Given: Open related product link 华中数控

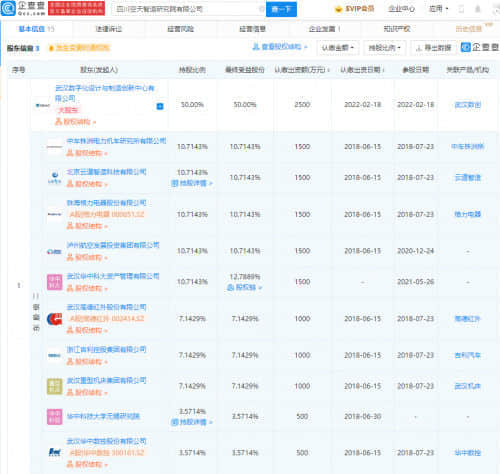Looking at the screenshot, I should pyautogui.click(x=468, y=453).
